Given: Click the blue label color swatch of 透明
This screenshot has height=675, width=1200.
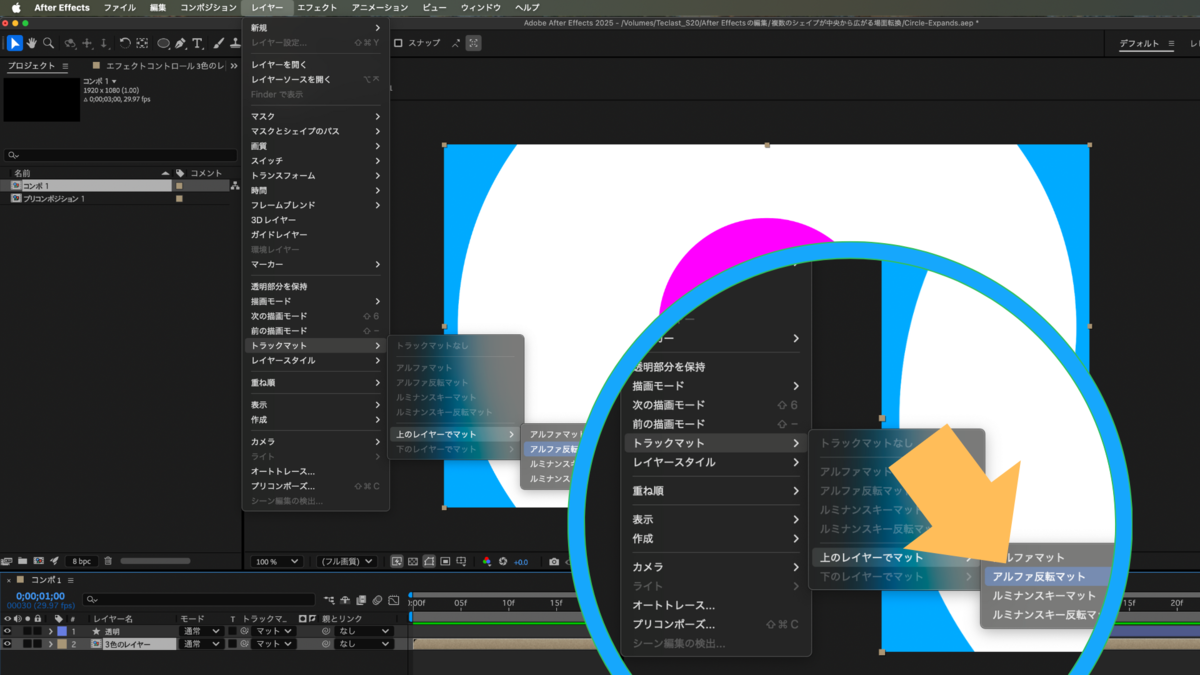Looking at the screenshot, I should [x=62, y=631].
